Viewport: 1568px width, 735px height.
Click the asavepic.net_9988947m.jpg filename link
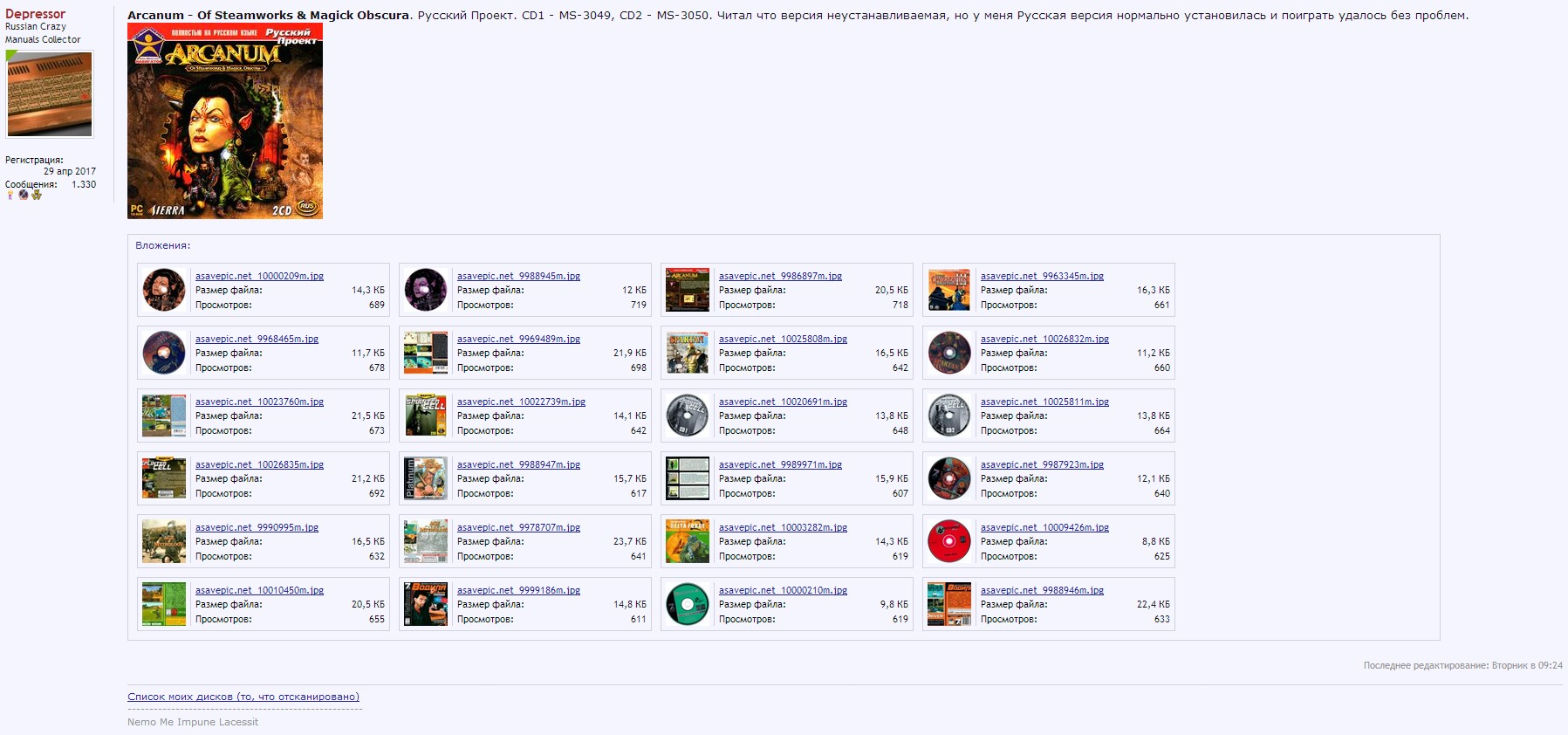518,464
